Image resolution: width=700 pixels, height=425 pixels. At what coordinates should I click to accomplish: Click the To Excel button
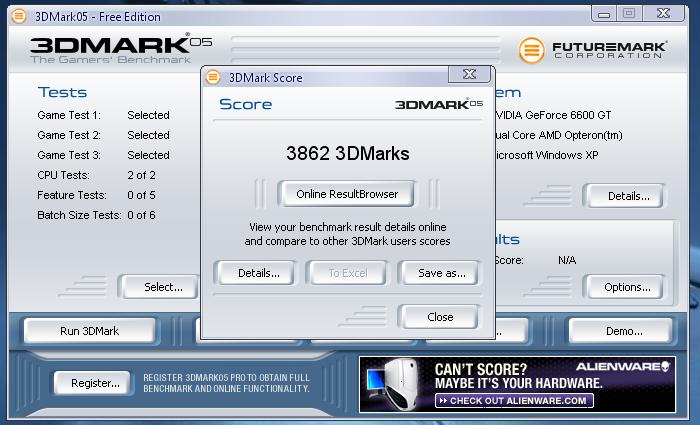pyautogui.click(x=347, y=273)
